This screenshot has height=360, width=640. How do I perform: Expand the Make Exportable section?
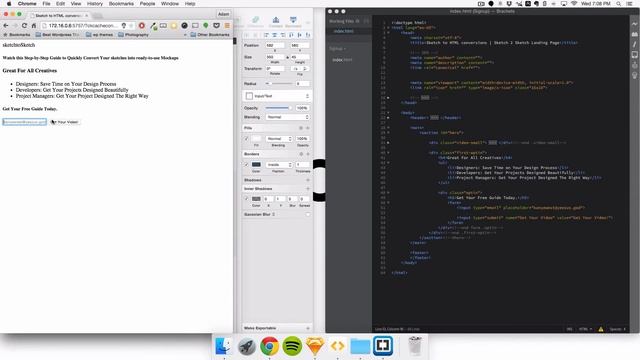click(277, 328)
